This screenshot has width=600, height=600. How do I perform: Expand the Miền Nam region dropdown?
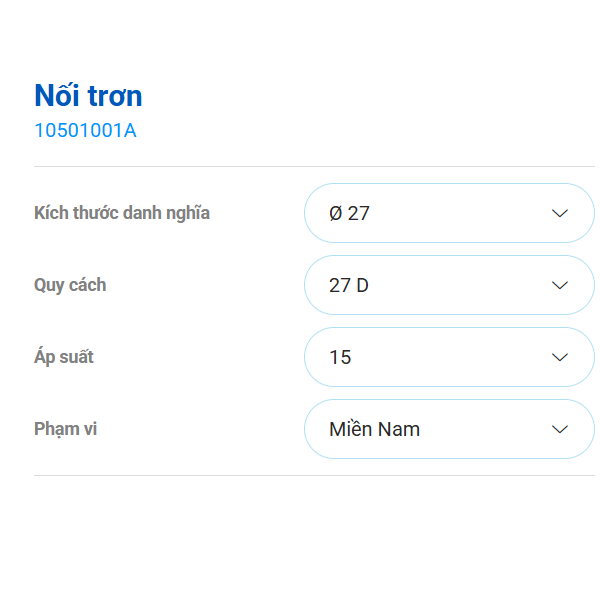coord(448,429)
